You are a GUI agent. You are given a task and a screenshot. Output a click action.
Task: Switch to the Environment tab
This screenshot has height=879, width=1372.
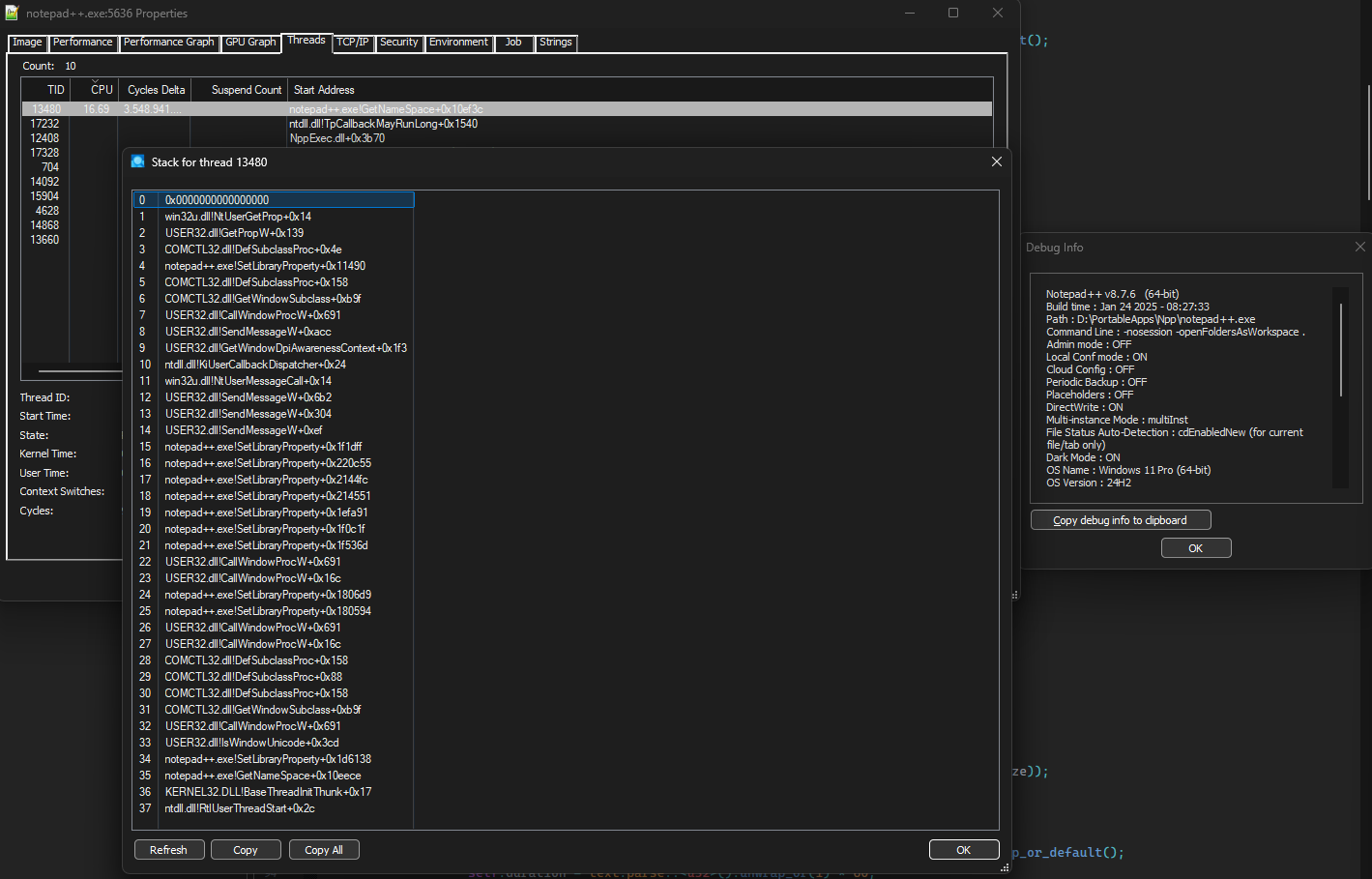(458, 43)
